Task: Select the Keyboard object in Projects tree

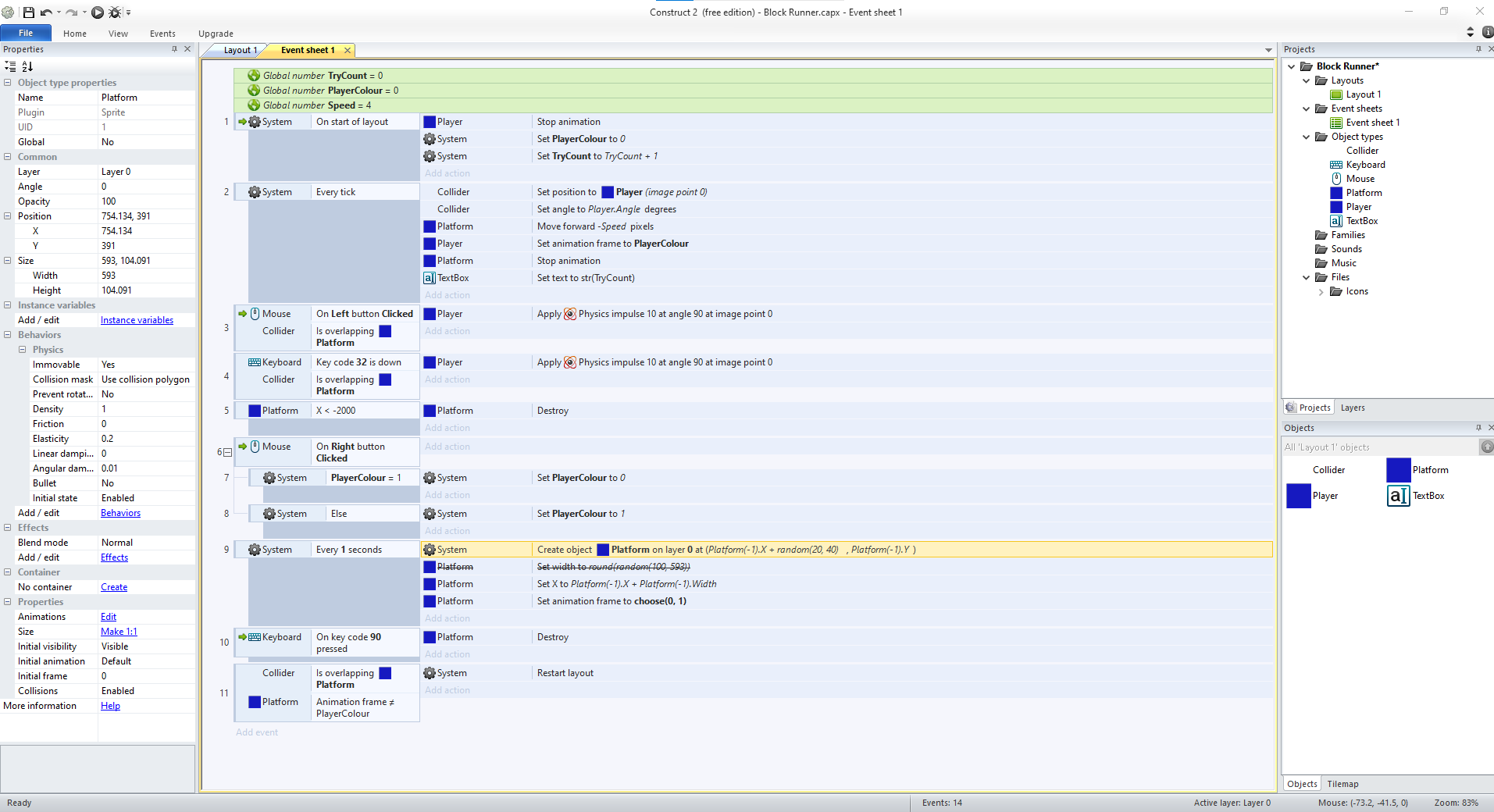Action: pos(1365,165)
